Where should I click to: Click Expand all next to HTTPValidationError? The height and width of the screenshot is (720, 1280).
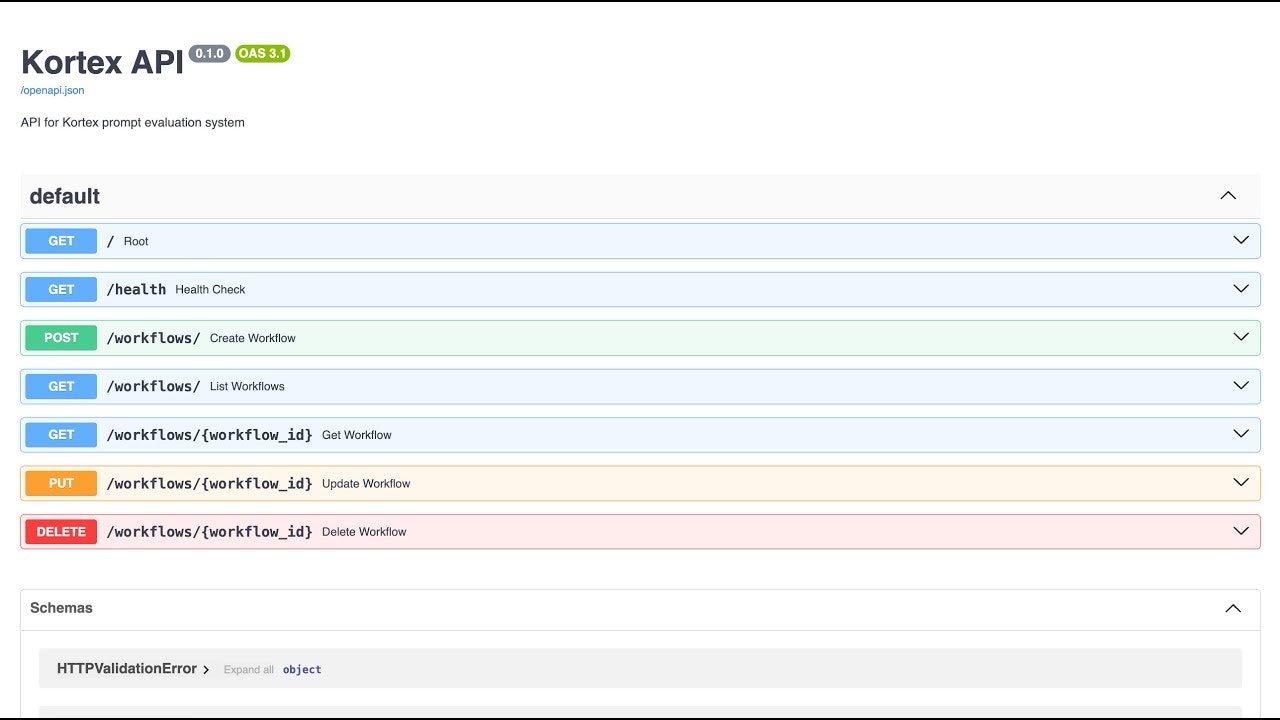click(248, 670)
